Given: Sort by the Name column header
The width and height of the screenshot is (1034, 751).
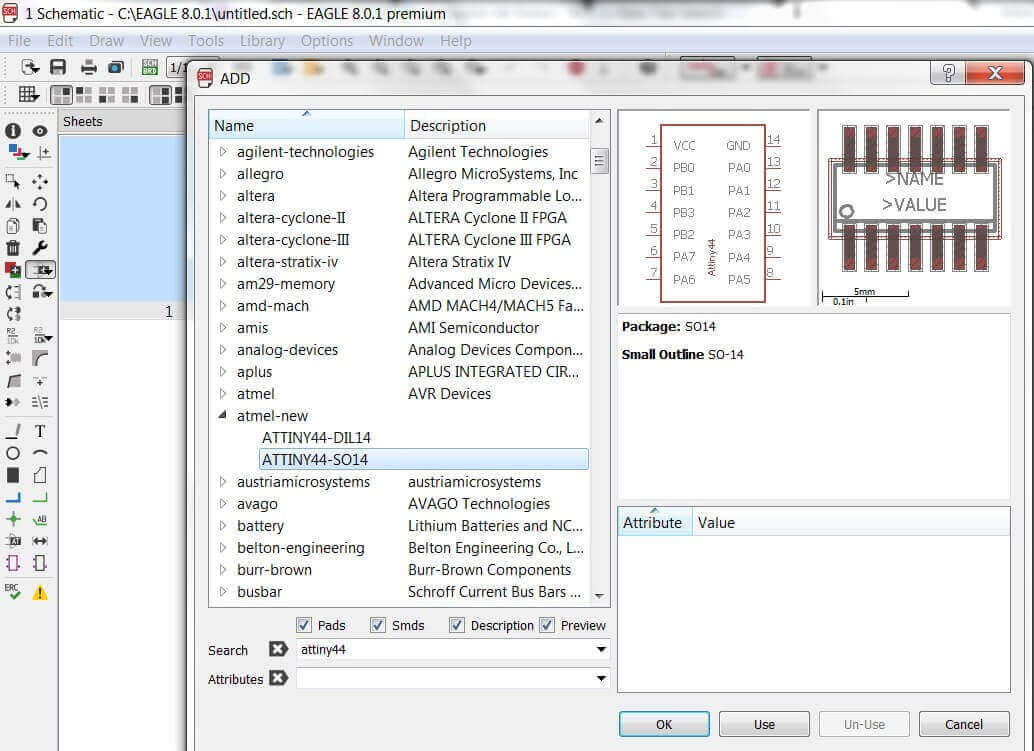Looking at the screenshot, I should [306, 125].
